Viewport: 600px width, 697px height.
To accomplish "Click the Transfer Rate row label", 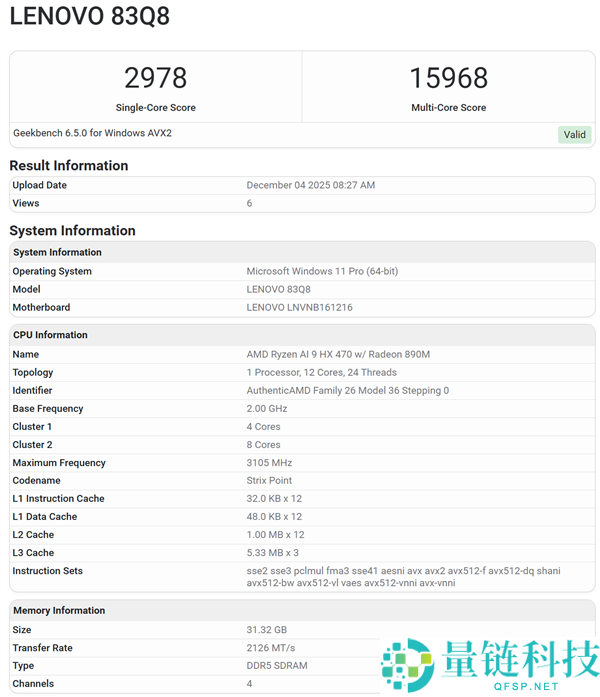I will coord(42,648).
